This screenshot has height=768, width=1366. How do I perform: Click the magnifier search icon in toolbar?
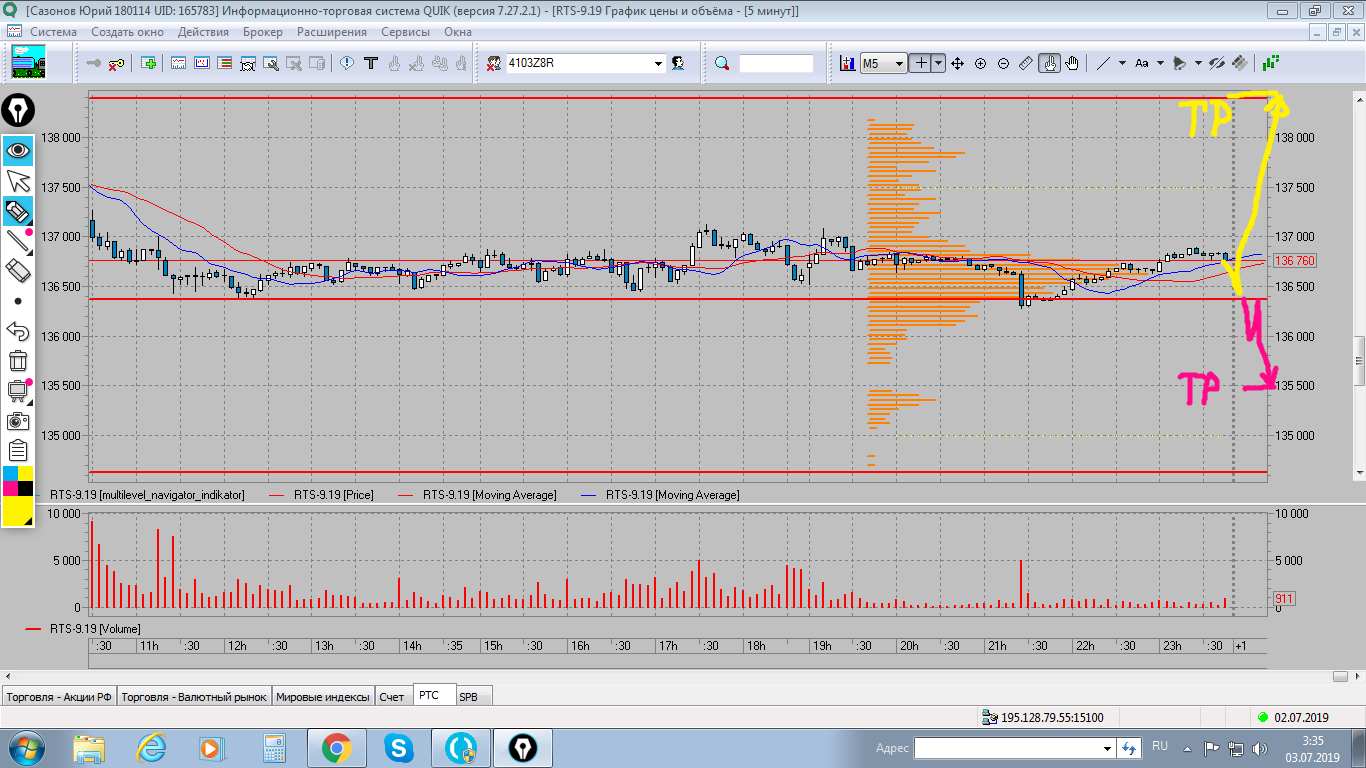point(722,63)
